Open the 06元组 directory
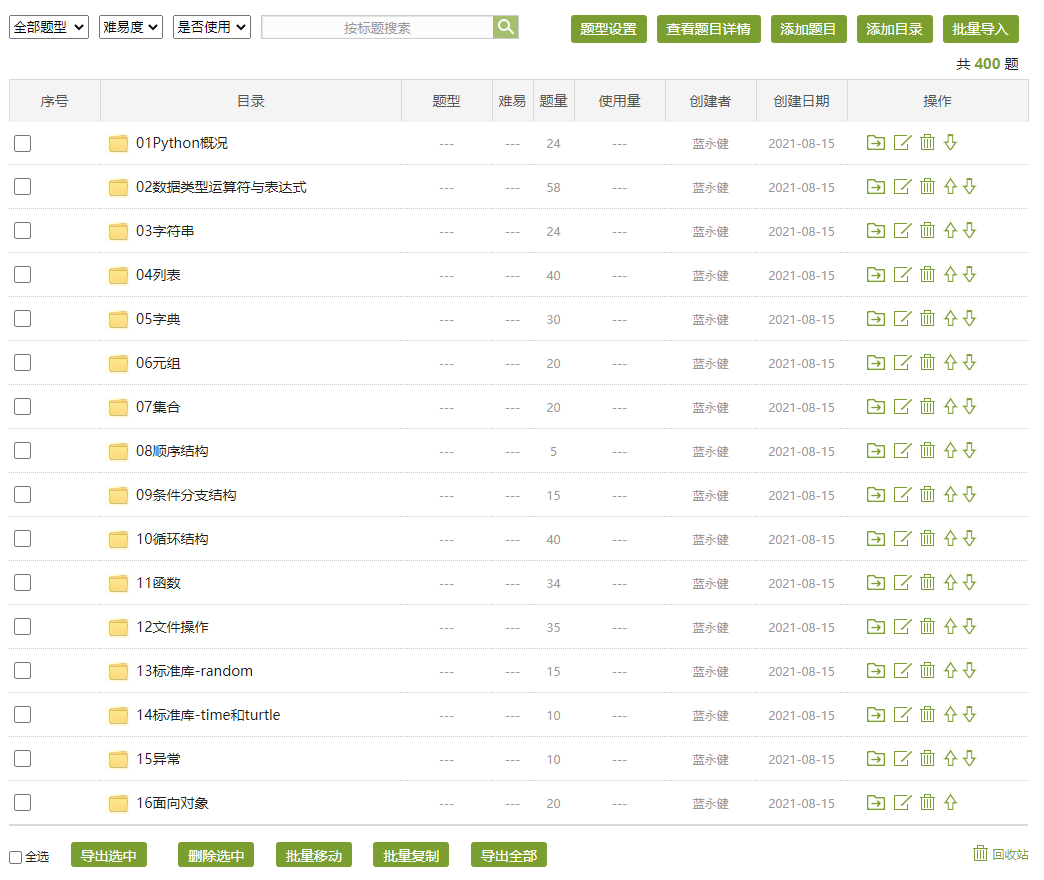 [x=158, y=363]
